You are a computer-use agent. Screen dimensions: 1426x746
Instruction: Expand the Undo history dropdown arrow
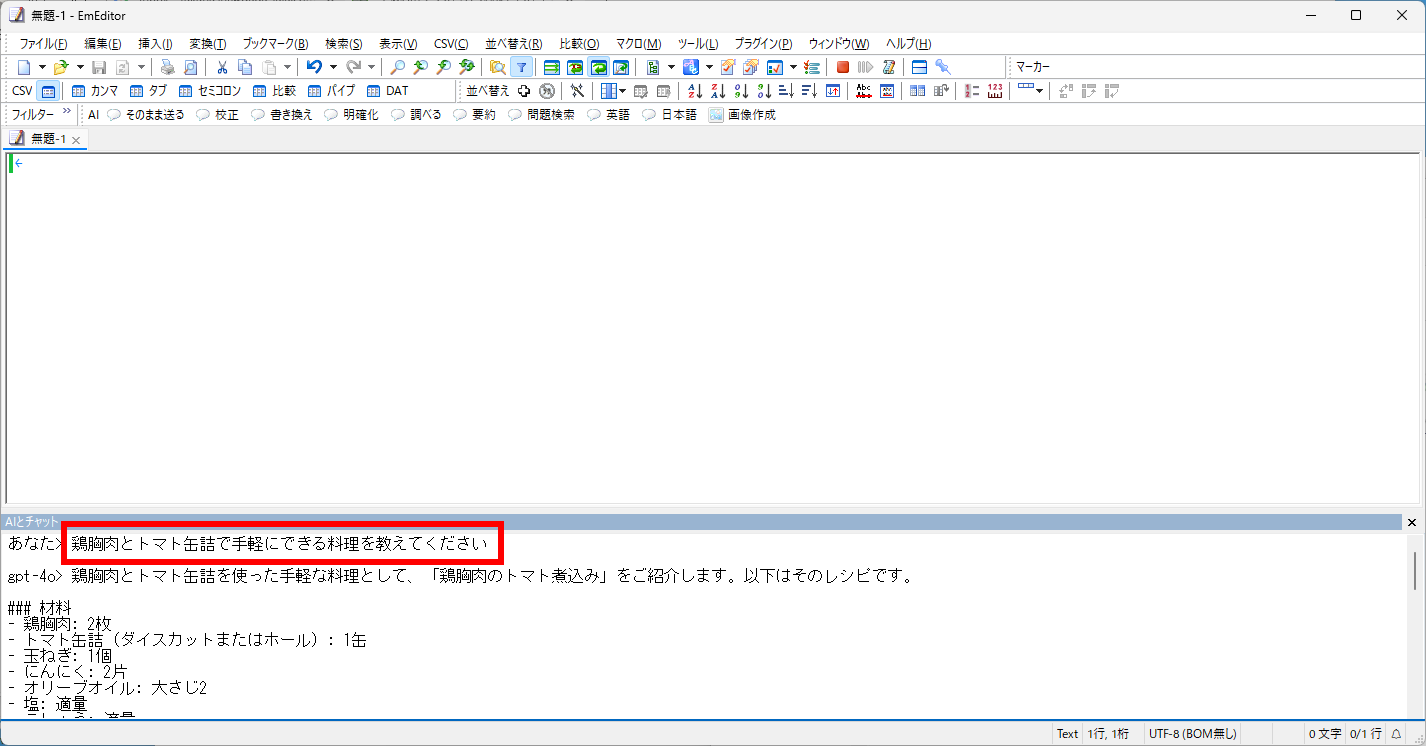coord(333,67)
